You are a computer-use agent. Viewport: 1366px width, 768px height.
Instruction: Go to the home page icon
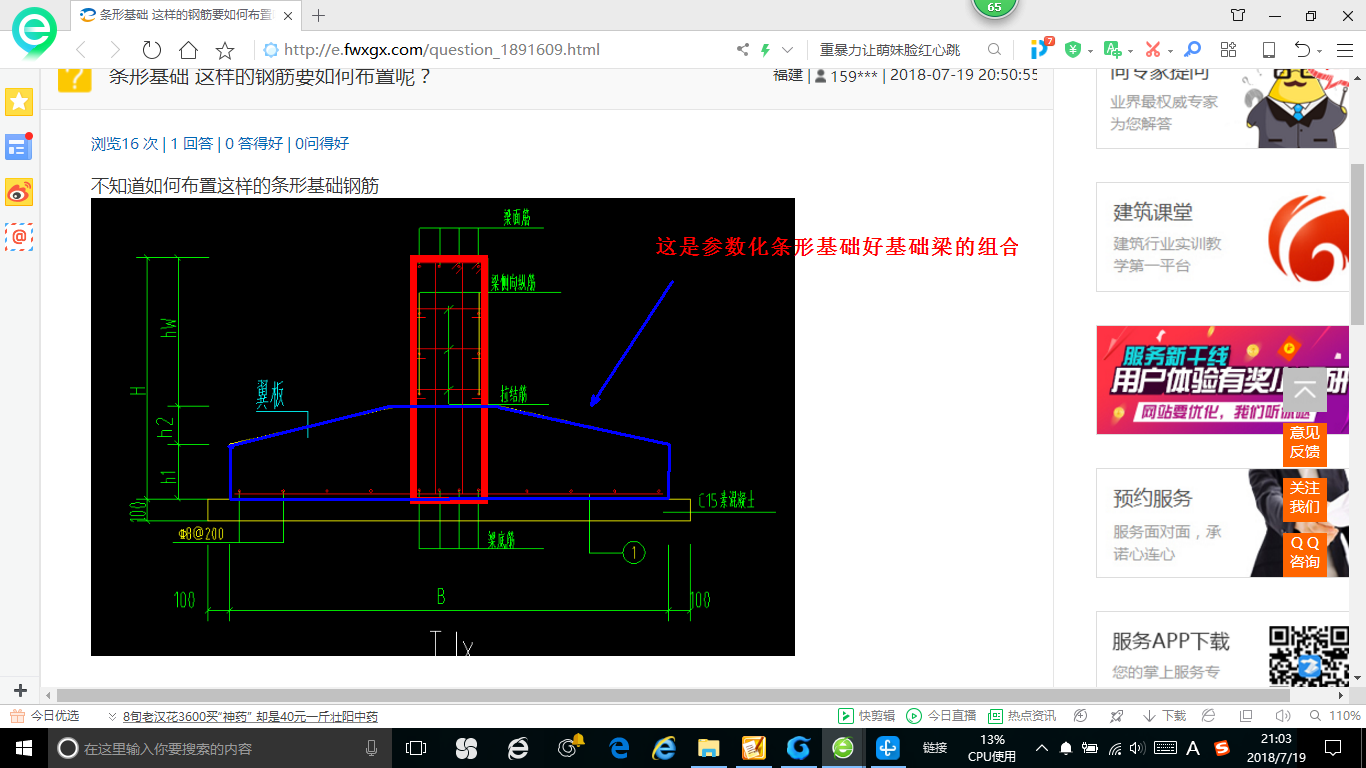188,50
